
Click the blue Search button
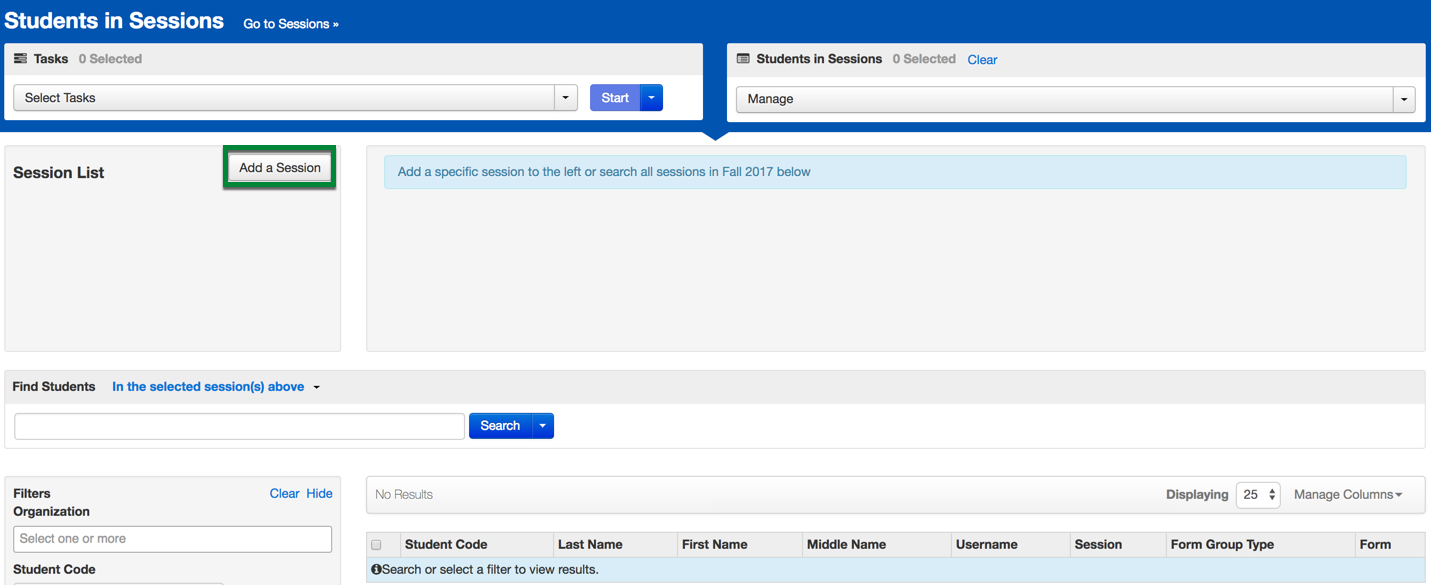500,426
